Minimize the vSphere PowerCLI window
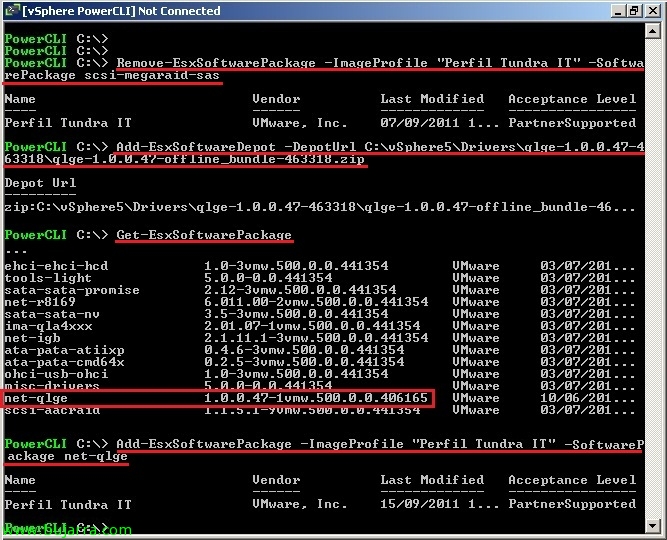The height and width of the screenshot is (540, 667). pos(618,11)
